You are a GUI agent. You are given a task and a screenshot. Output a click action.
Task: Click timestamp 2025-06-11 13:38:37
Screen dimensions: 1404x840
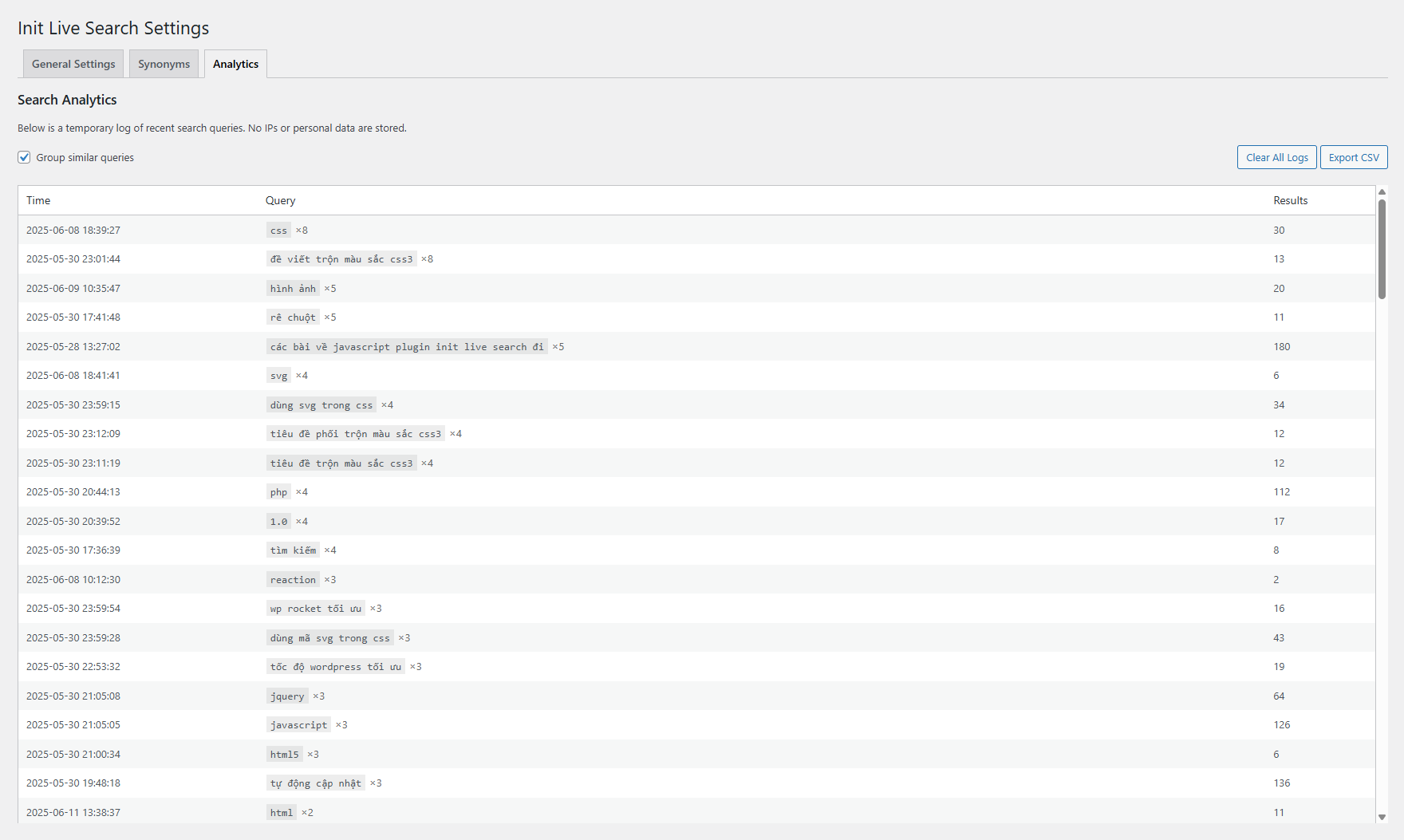coord(73,813)
